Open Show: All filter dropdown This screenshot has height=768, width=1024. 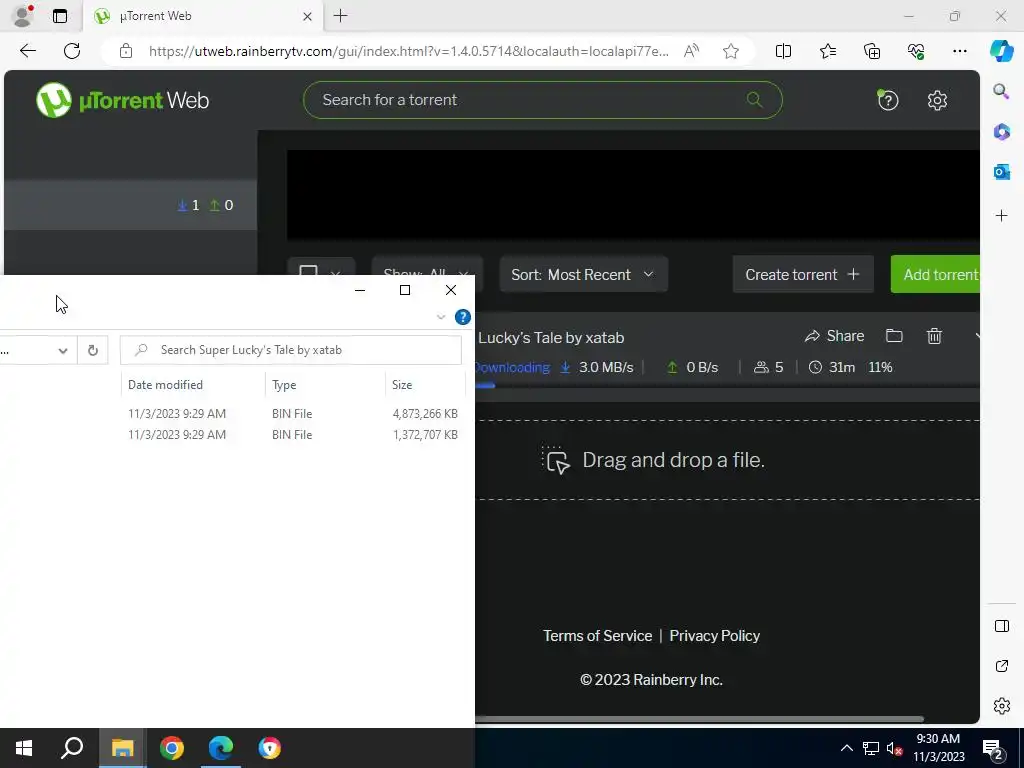(426, 266)
